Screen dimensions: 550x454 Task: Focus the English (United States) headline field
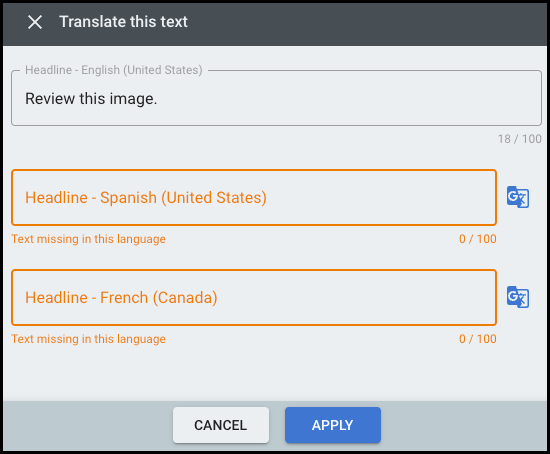276,98
